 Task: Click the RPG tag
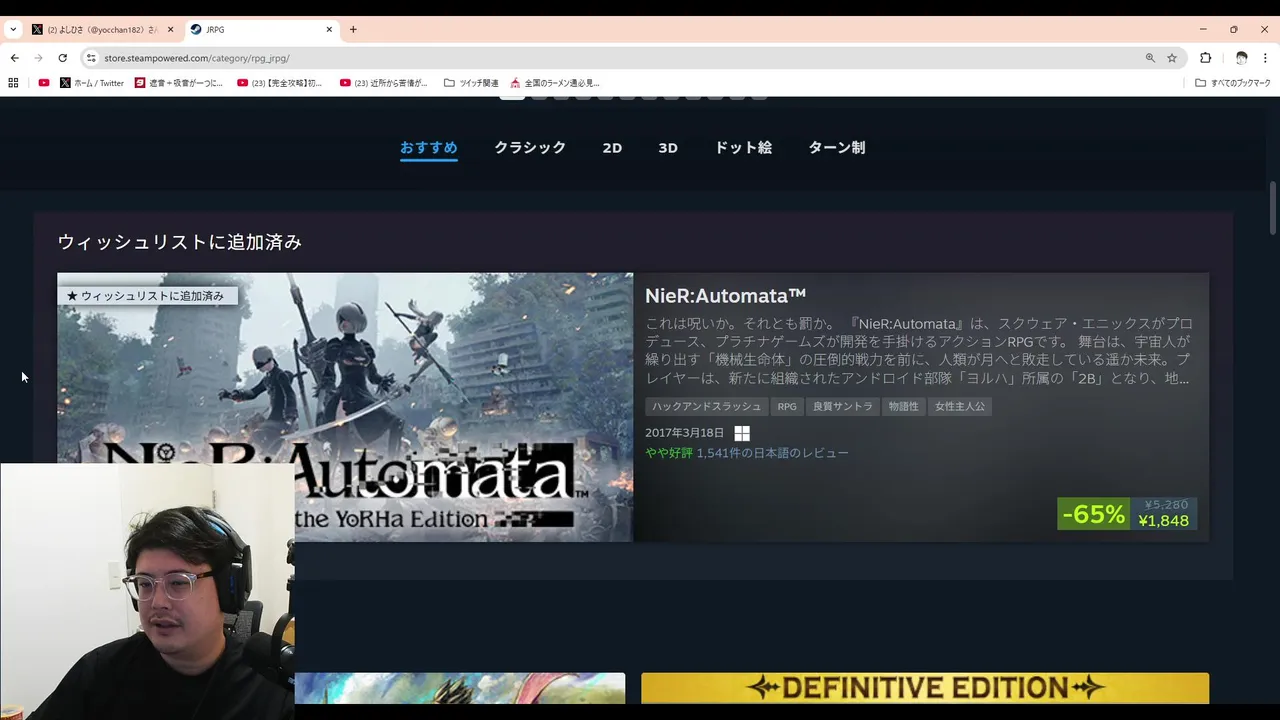(x=787, y=406)
